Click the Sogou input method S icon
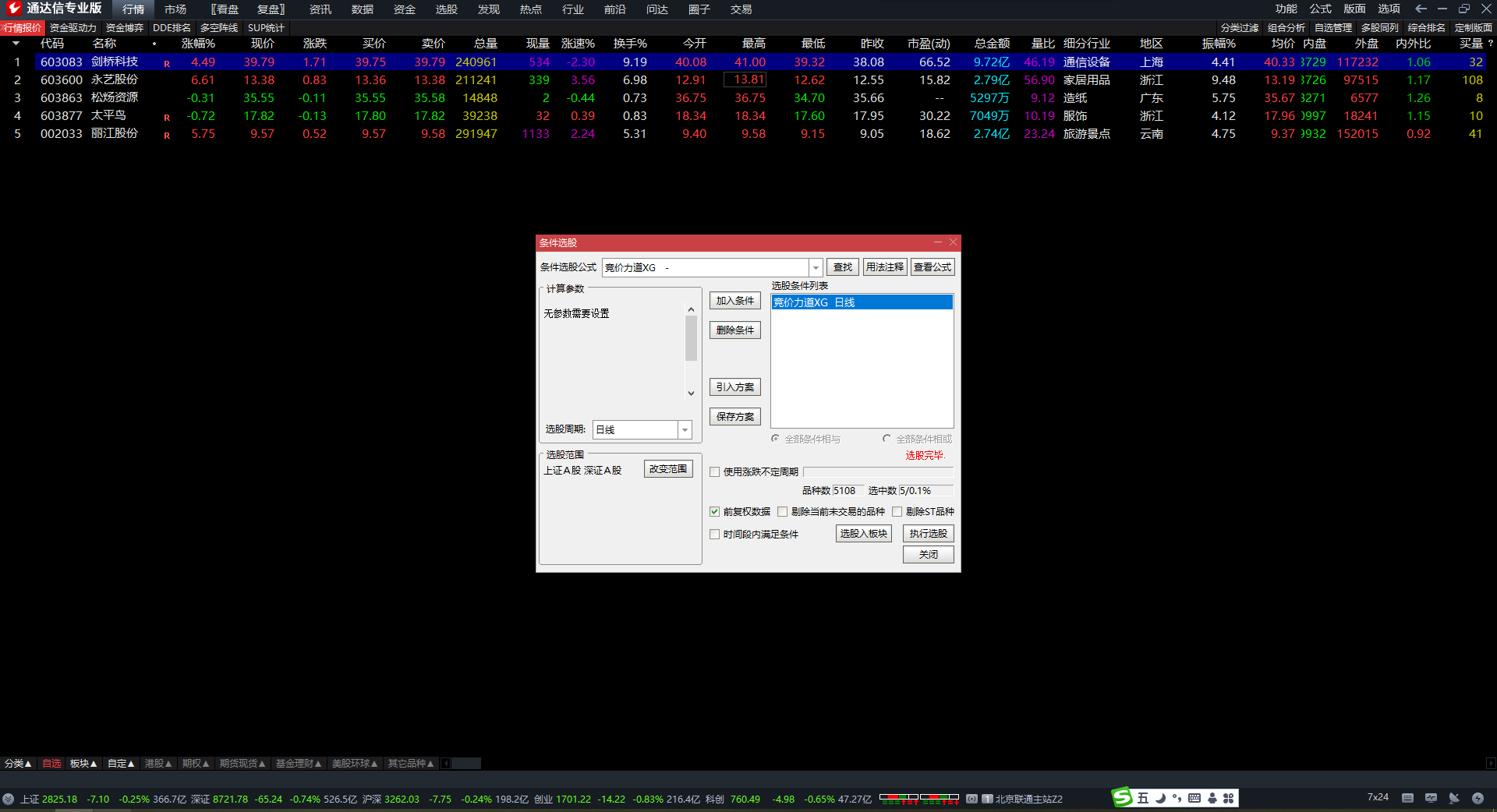The height and width of the screenshot is (812, 1497). 1122,797
